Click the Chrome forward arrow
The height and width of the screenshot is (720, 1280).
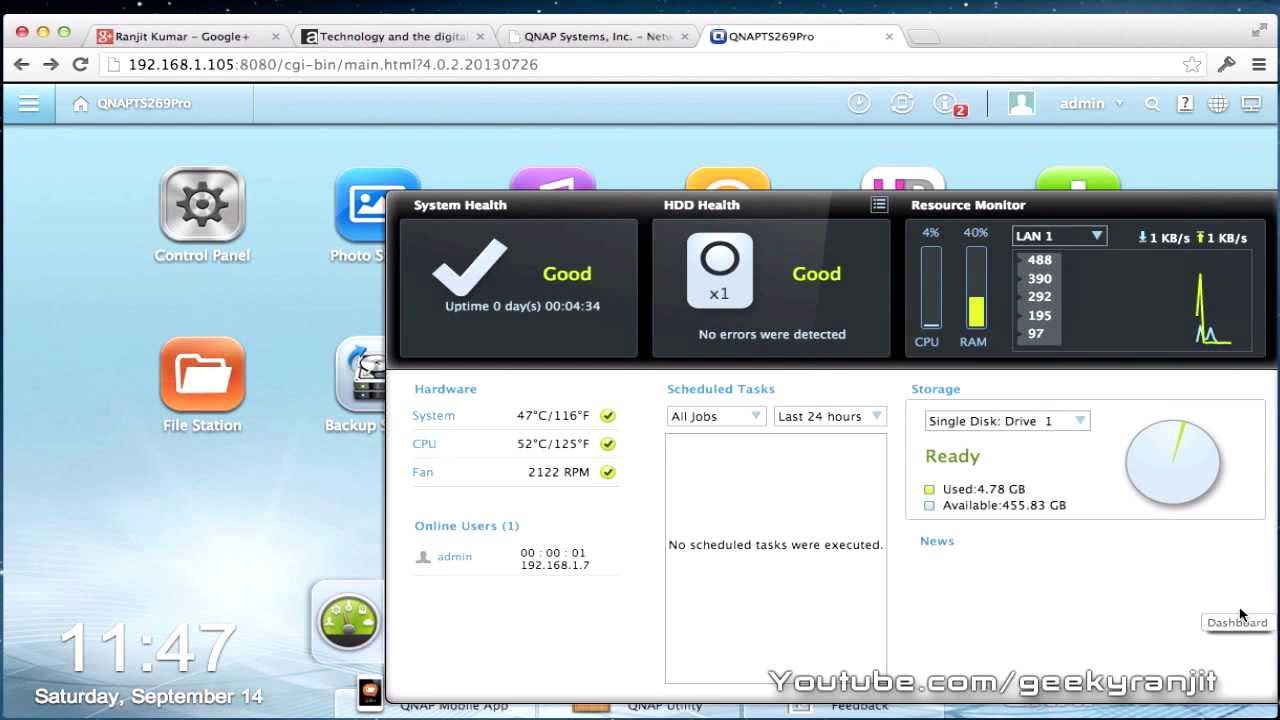[50, 64]
